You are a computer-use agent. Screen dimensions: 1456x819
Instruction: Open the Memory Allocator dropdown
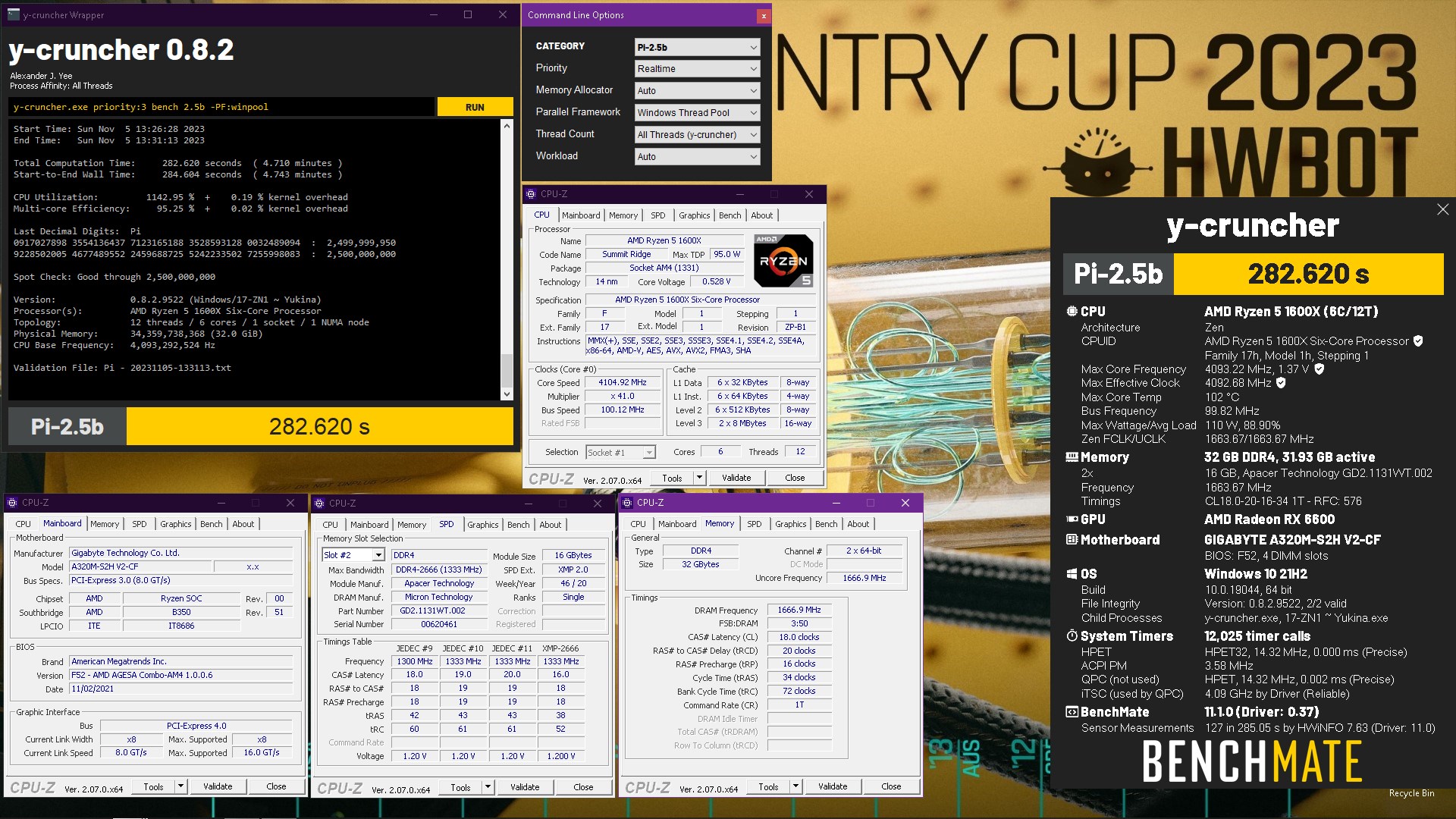[697, 91]
